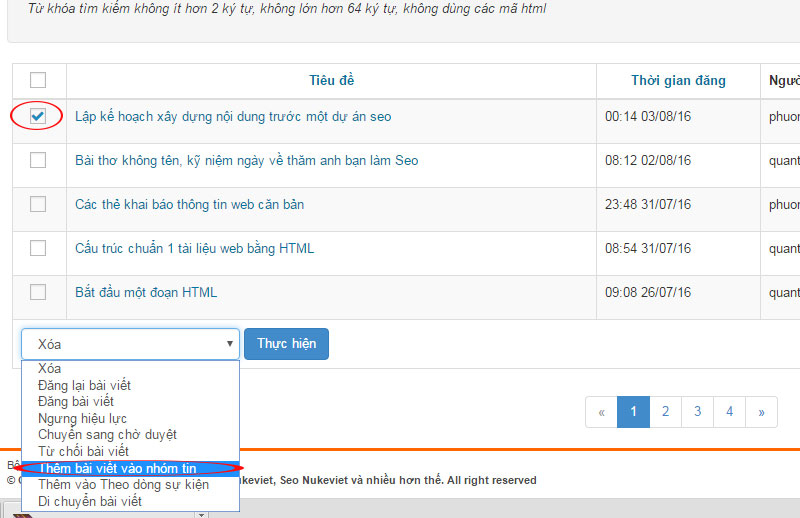Select 'Xóa' option in dropdown list
The width and height of the screenshot is (800, 518).
click(x=130, y=368)
